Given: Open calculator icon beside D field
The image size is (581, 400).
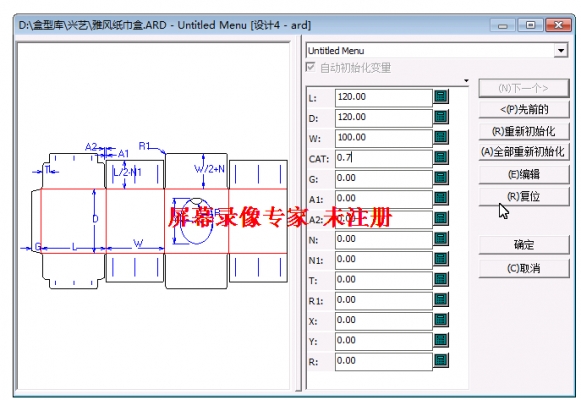Looking at the screenshot, I should pyautogui.click(x=441, y=117).
